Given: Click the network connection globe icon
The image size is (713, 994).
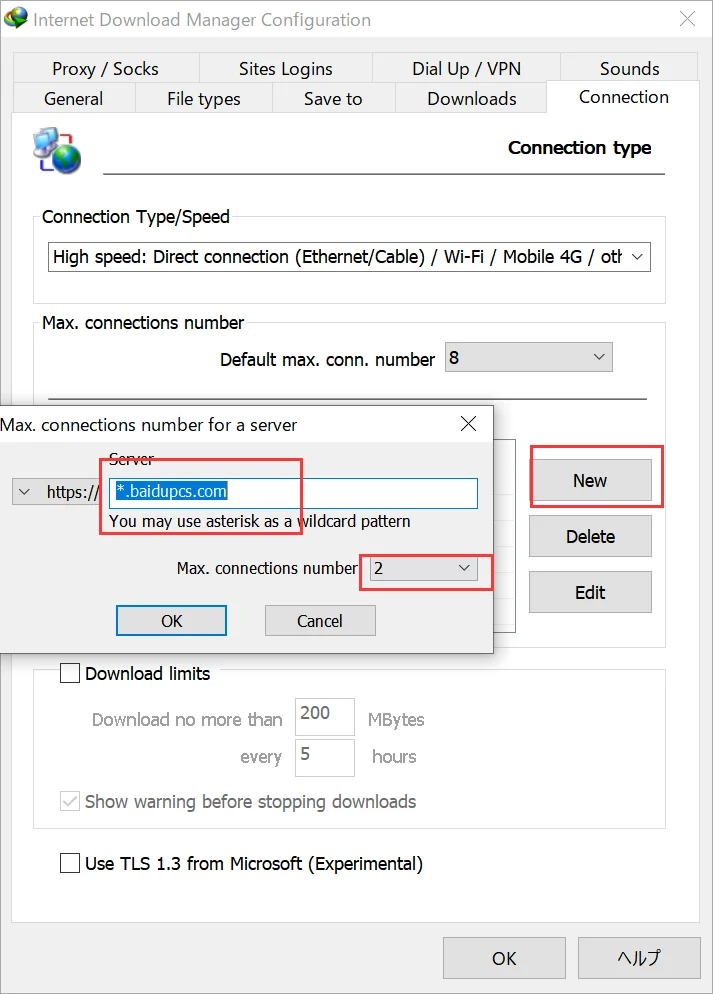Looking at the screenshot, I should (57, 151).
